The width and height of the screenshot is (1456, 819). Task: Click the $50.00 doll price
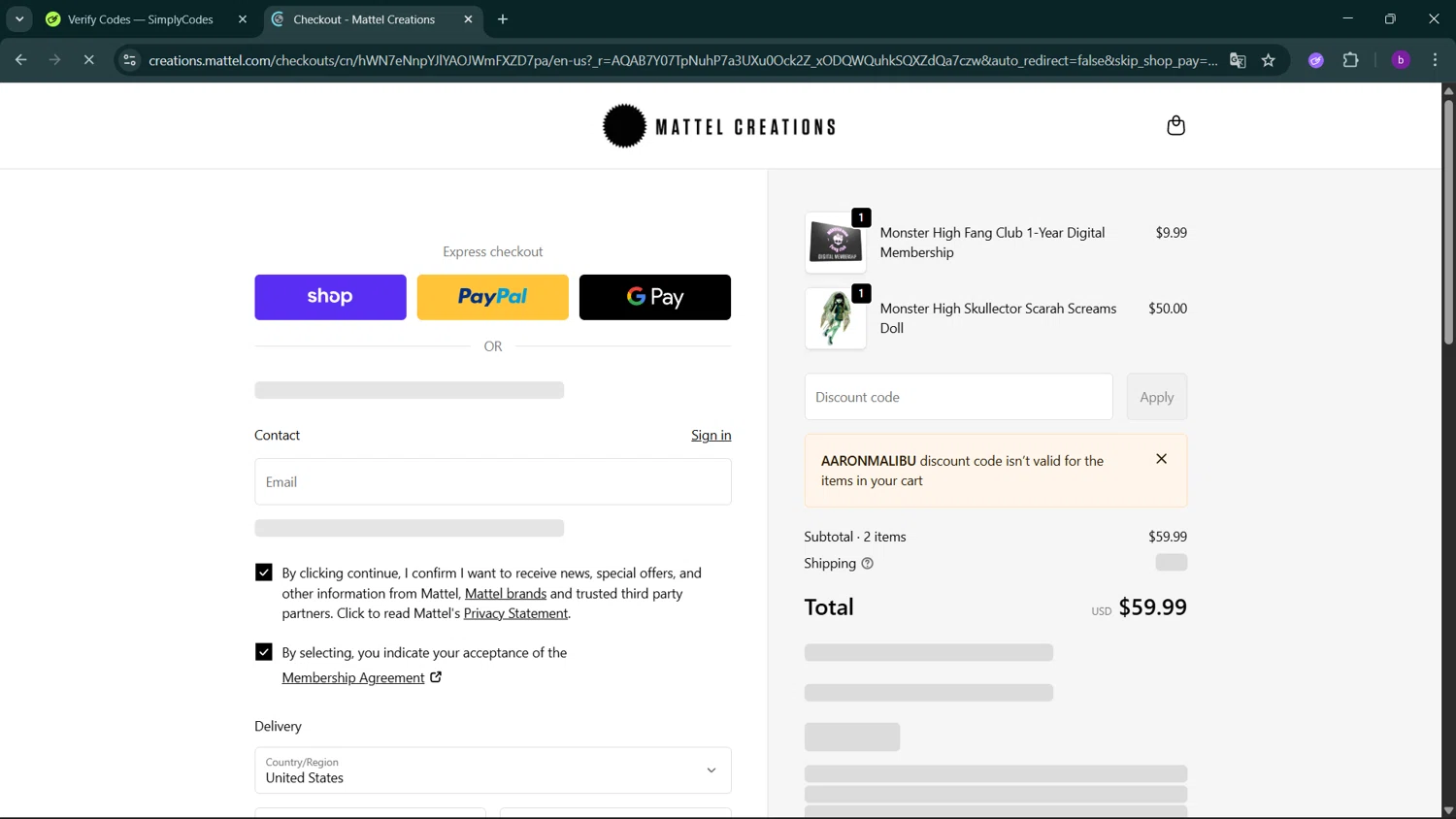[x=1168, y=309]
